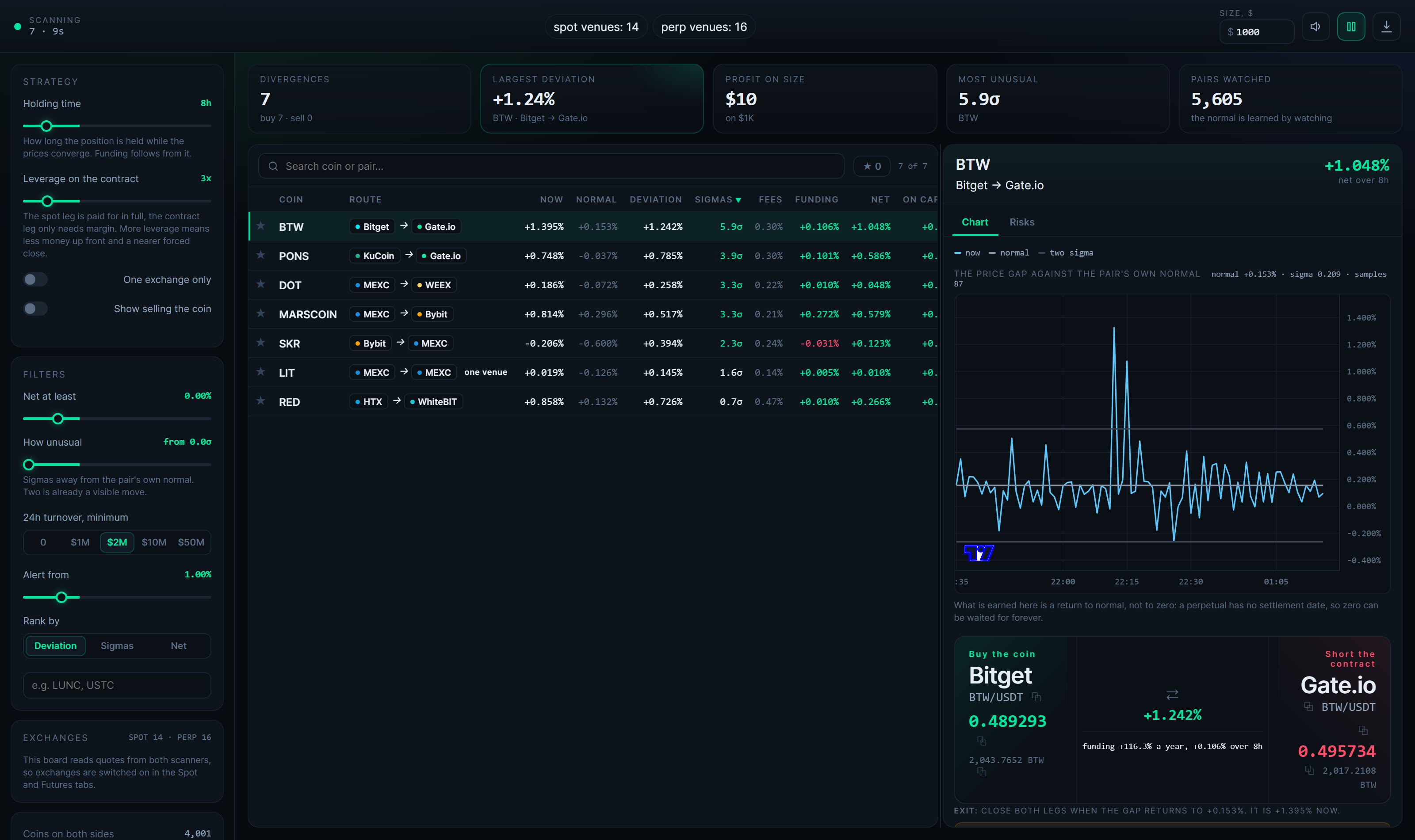Mute alerts with the speaker icon
Screen dimensions: 1415x840
[x=1316, y=27]
